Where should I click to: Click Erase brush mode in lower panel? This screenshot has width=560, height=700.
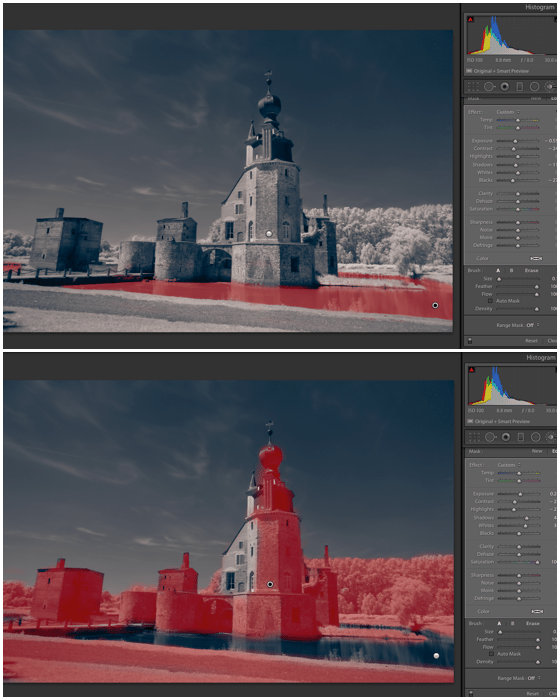(533, 623)
